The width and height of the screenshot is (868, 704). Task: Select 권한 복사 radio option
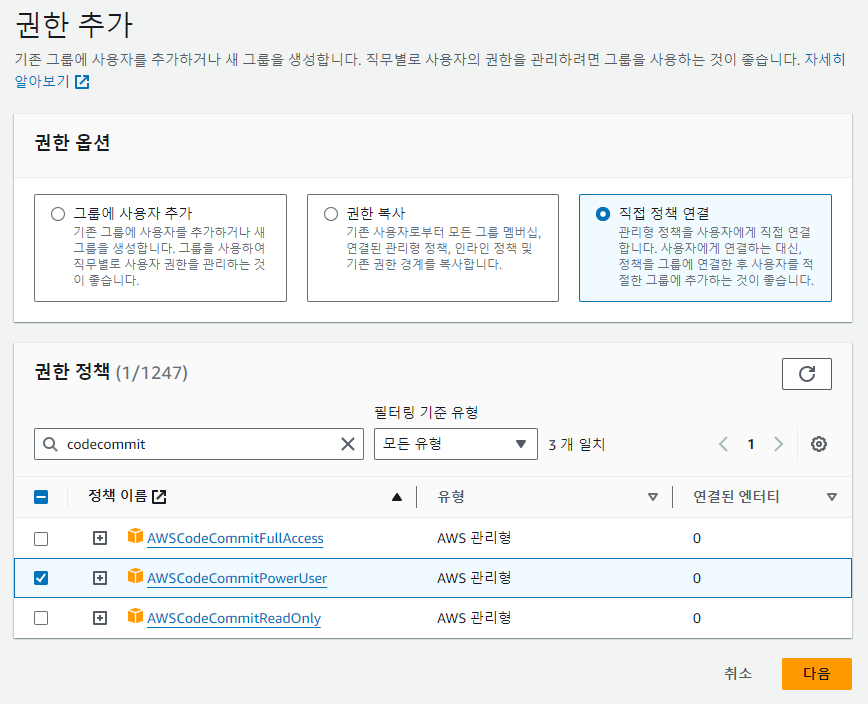331,214
